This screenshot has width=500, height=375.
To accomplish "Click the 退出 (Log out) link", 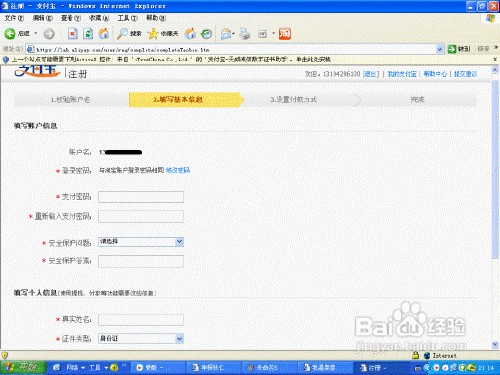I will click(371, 74).
